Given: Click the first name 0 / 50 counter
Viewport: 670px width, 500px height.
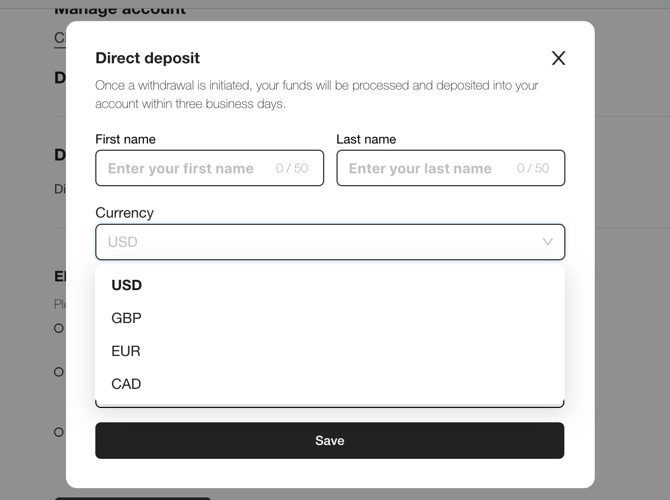Looking at the screenshot, I should [291, 168].
